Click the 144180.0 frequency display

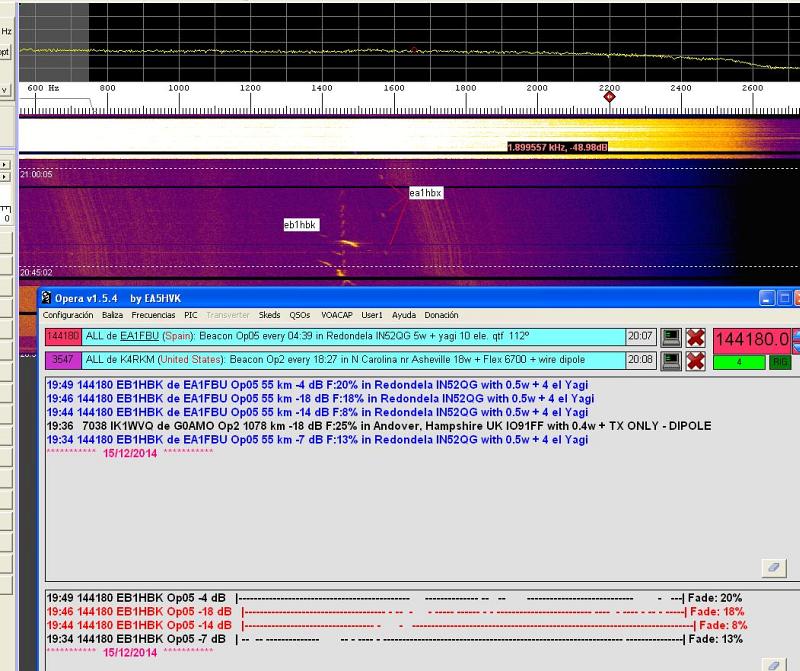coord(751,339)
